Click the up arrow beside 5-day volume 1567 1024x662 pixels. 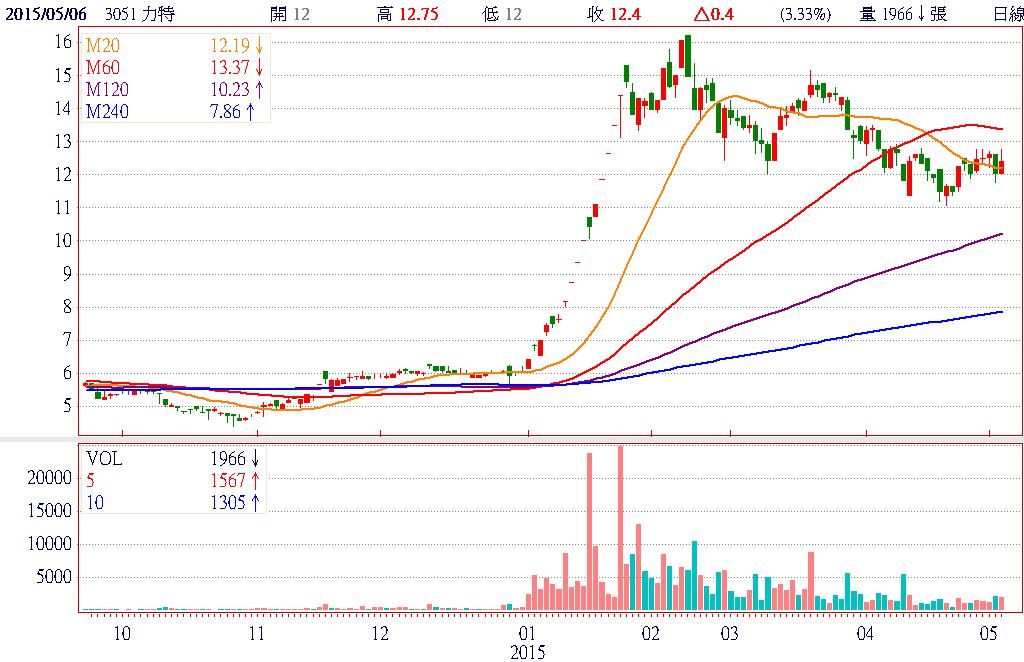(x=255, y=481)
